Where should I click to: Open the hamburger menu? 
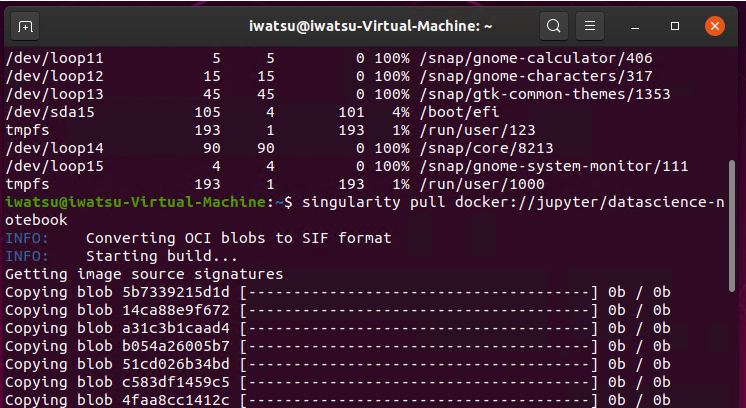click(590, 26)
